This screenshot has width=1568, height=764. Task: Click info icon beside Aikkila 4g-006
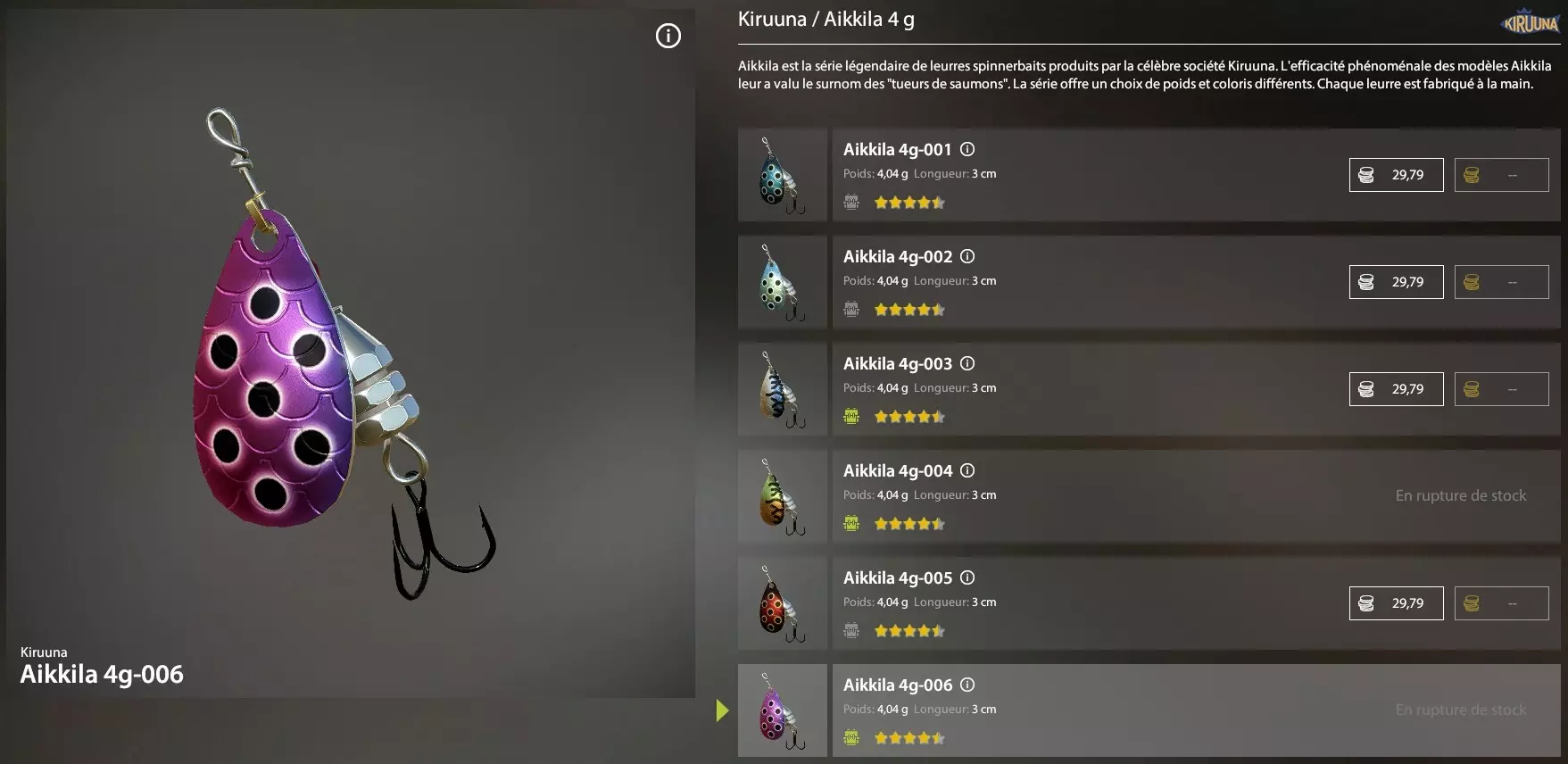click(967, 685)
